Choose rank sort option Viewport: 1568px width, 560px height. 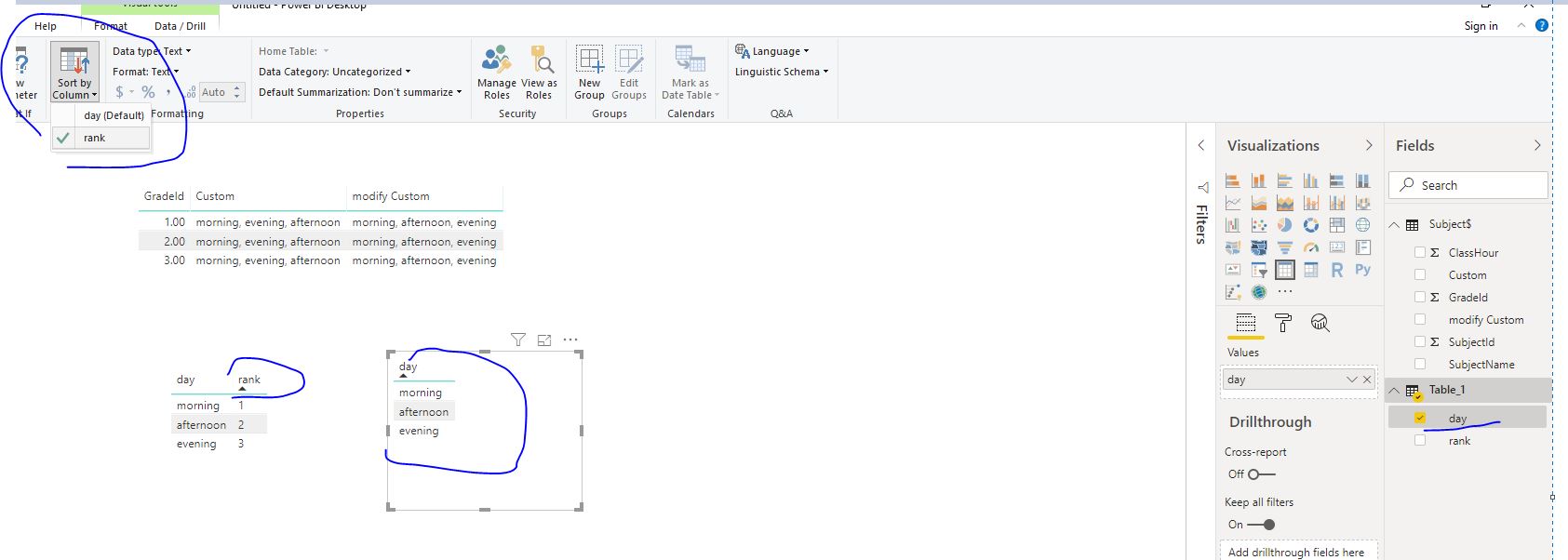101,138
